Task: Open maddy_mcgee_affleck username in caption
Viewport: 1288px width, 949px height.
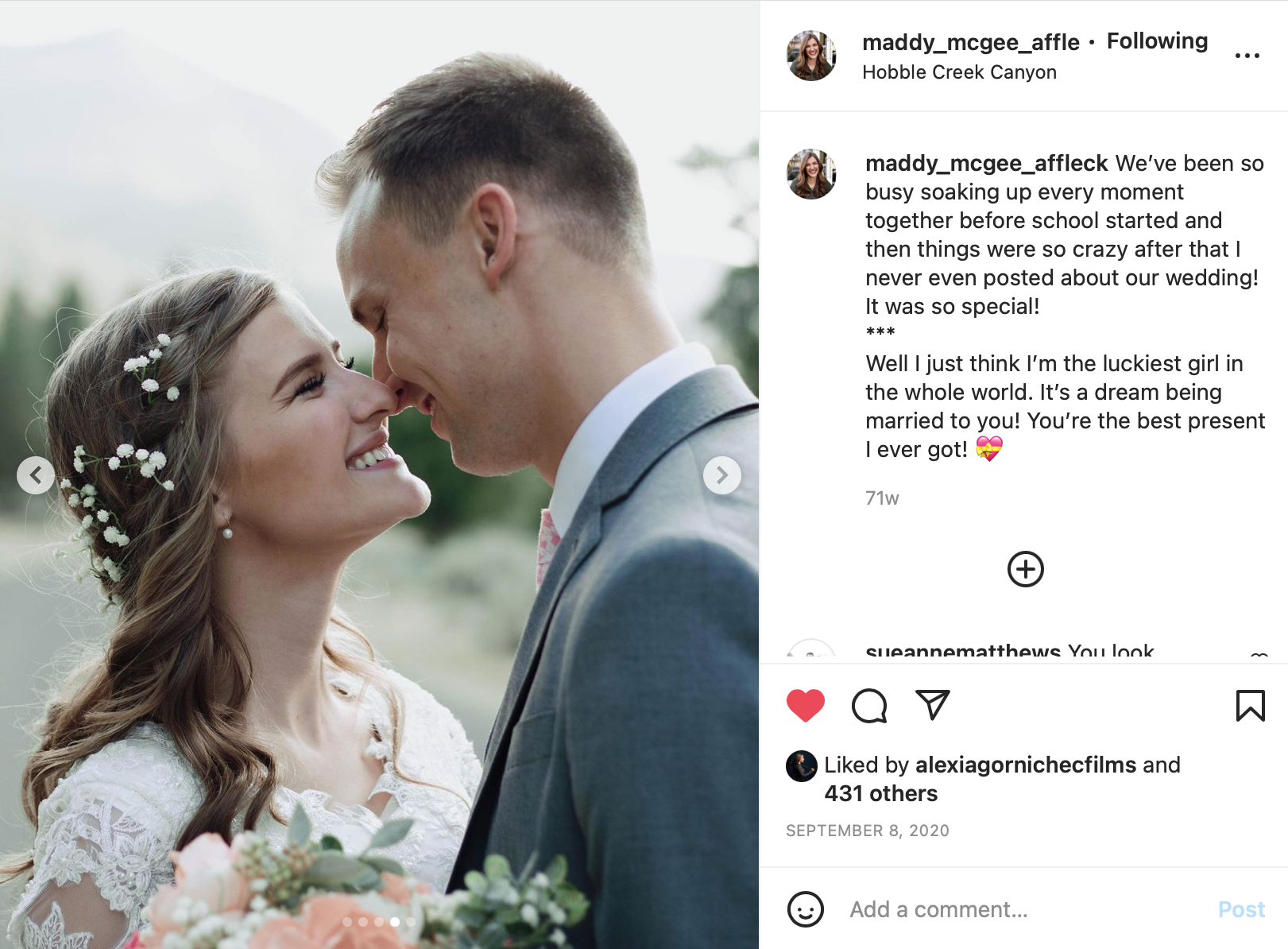Action: pos(986,164)
